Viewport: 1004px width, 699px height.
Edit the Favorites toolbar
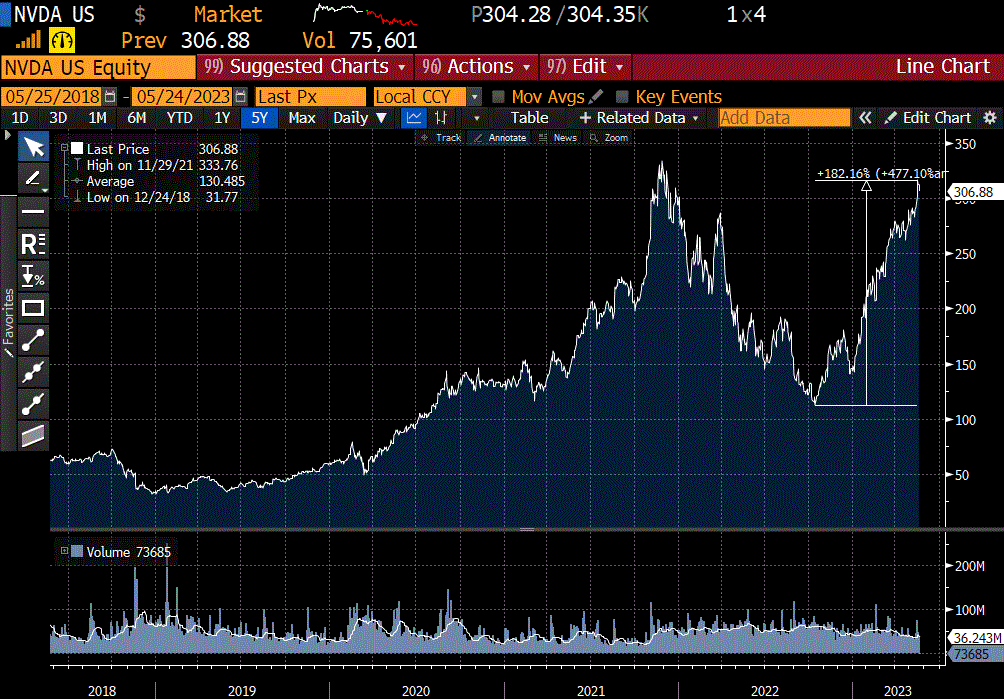tap(9, 323)
